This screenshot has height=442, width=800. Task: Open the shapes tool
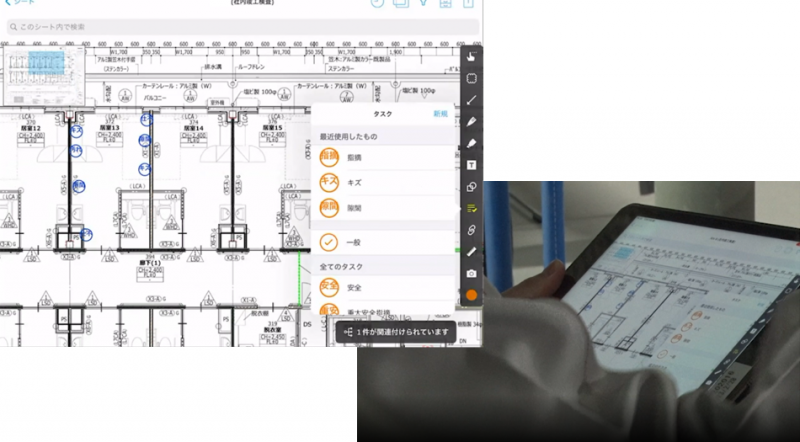pos(471,187)
